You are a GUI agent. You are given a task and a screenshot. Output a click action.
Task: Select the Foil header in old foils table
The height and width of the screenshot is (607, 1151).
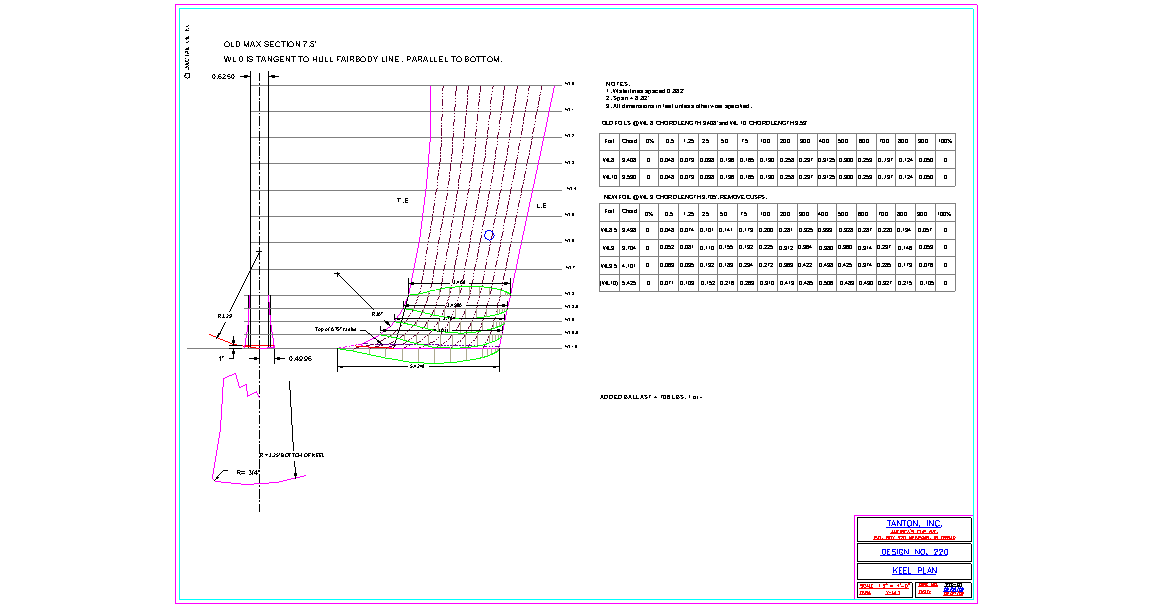coord(609,141)
